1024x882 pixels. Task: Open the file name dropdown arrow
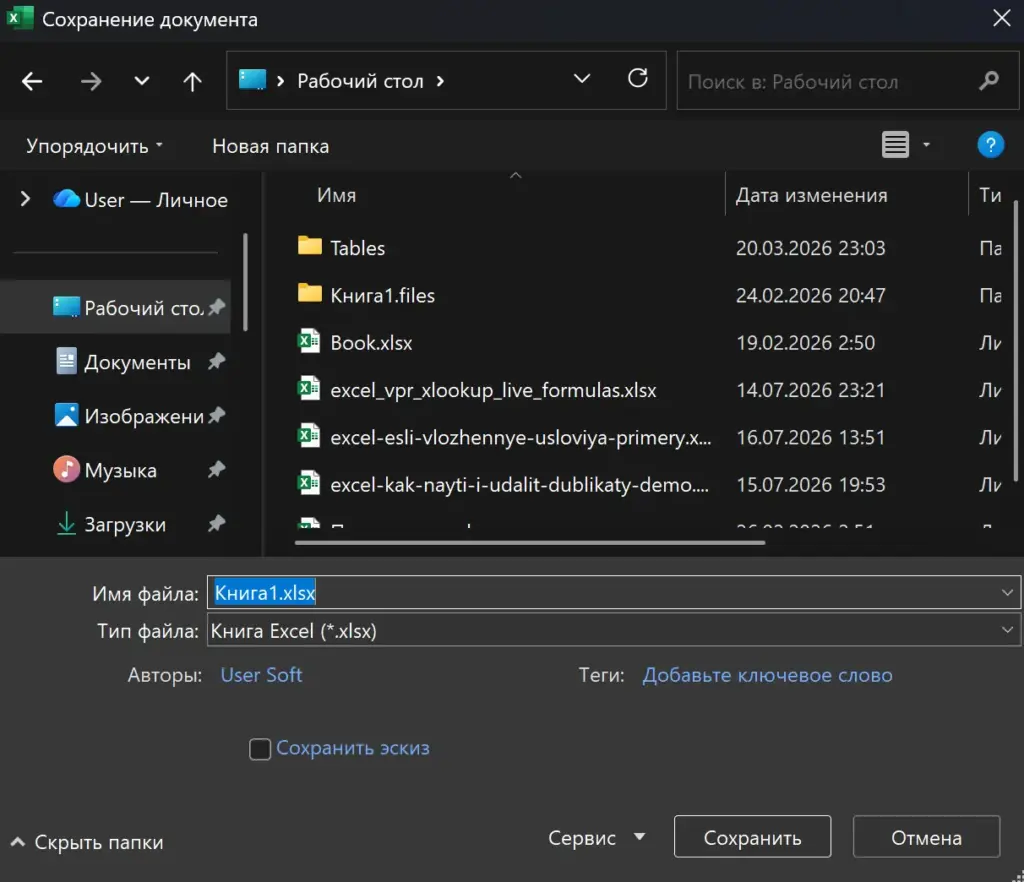pos(1007,593)
